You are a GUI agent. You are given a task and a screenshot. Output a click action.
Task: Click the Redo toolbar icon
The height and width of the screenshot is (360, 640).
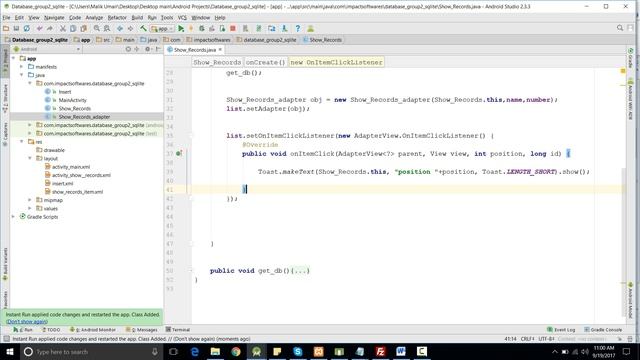[50, 29]
